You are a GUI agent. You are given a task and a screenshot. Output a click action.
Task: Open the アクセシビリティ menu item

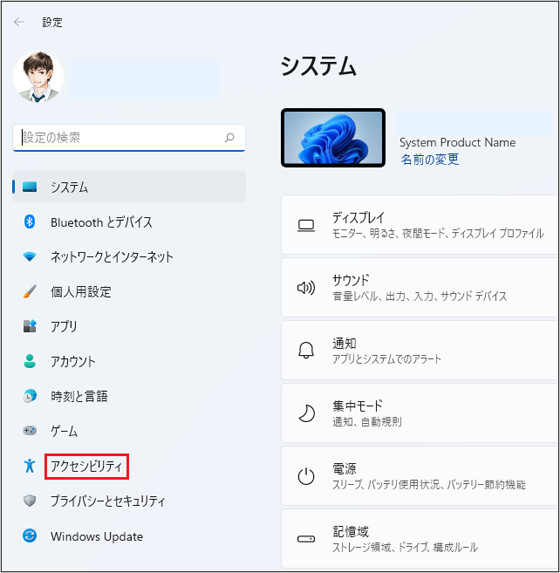click(87, 466)
